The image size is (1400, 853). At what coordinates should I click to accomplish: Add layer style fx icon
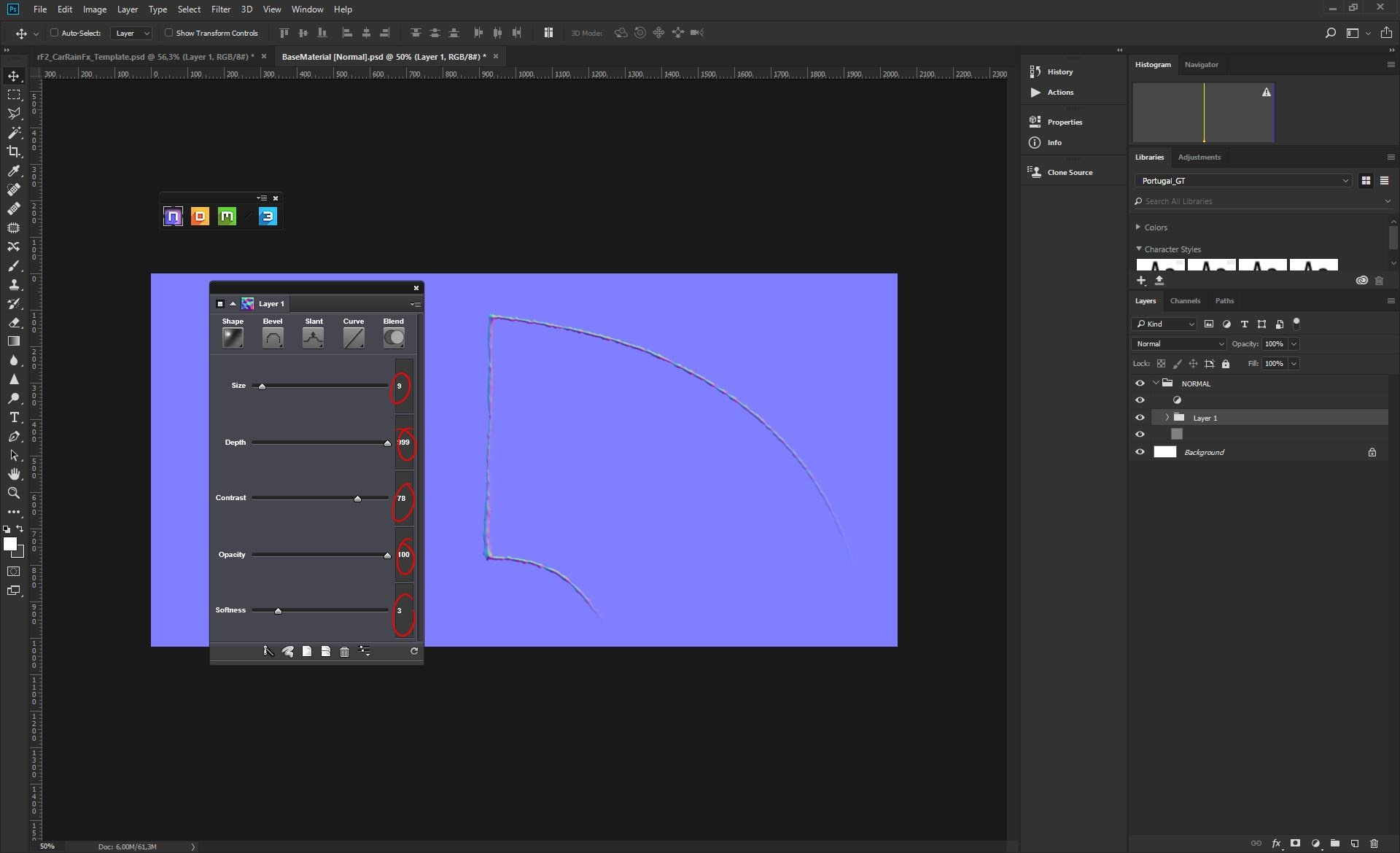pos(1276,844)
